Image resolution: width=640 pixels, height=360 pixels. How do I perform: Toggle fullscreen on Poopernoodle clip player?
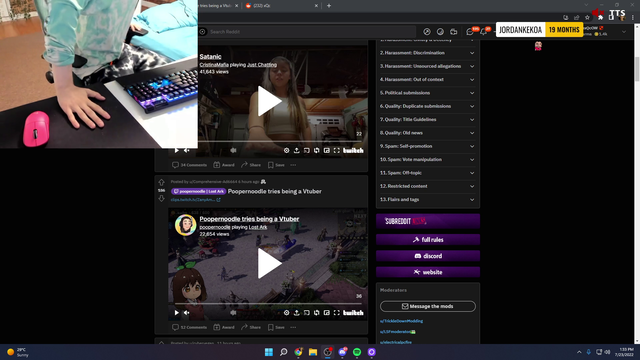pyautogui.click(x=337, y=313)
